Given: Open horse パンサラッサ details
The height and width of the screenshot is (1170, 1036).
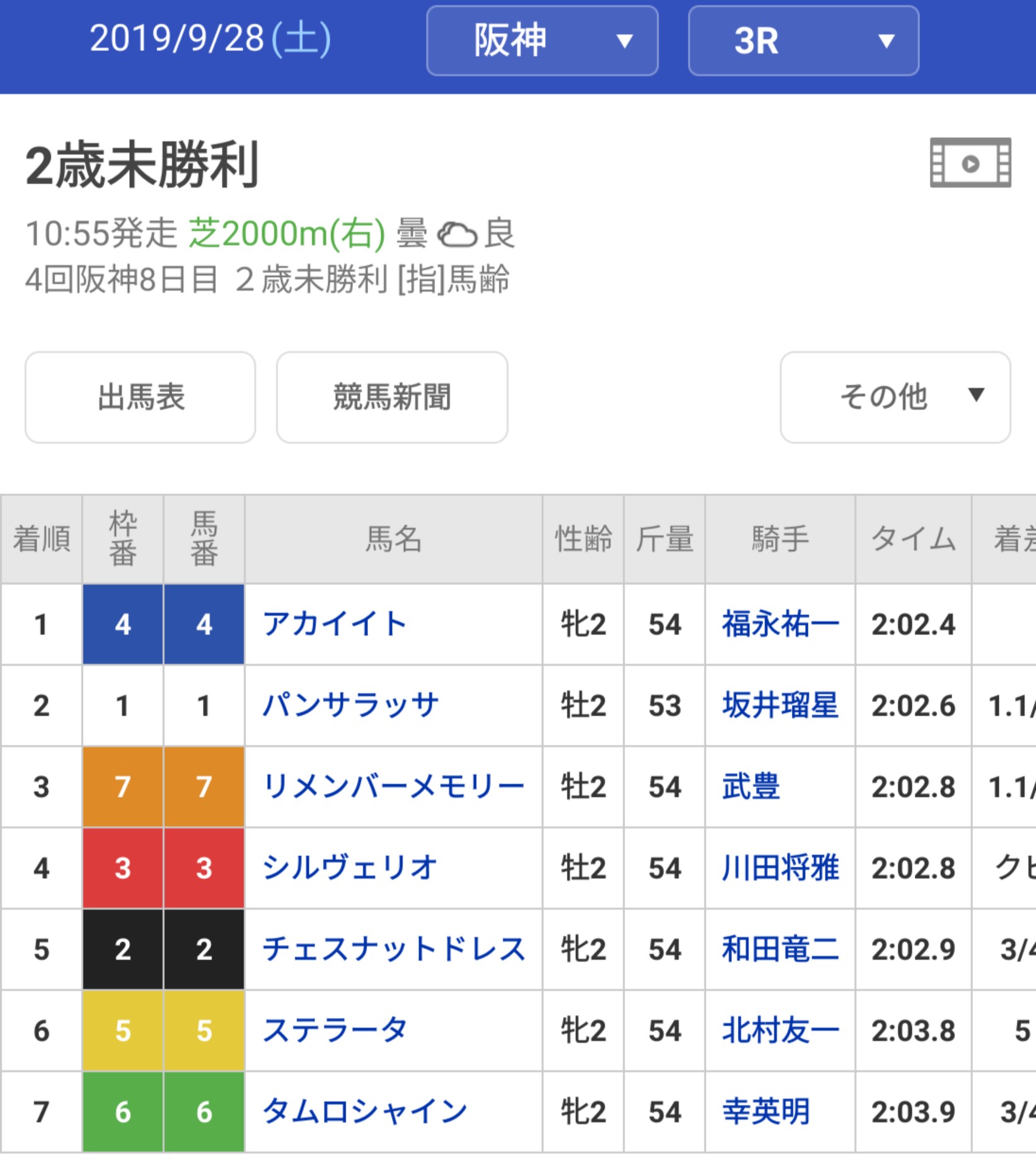Looking at the screenshot, I should [350, 706].
